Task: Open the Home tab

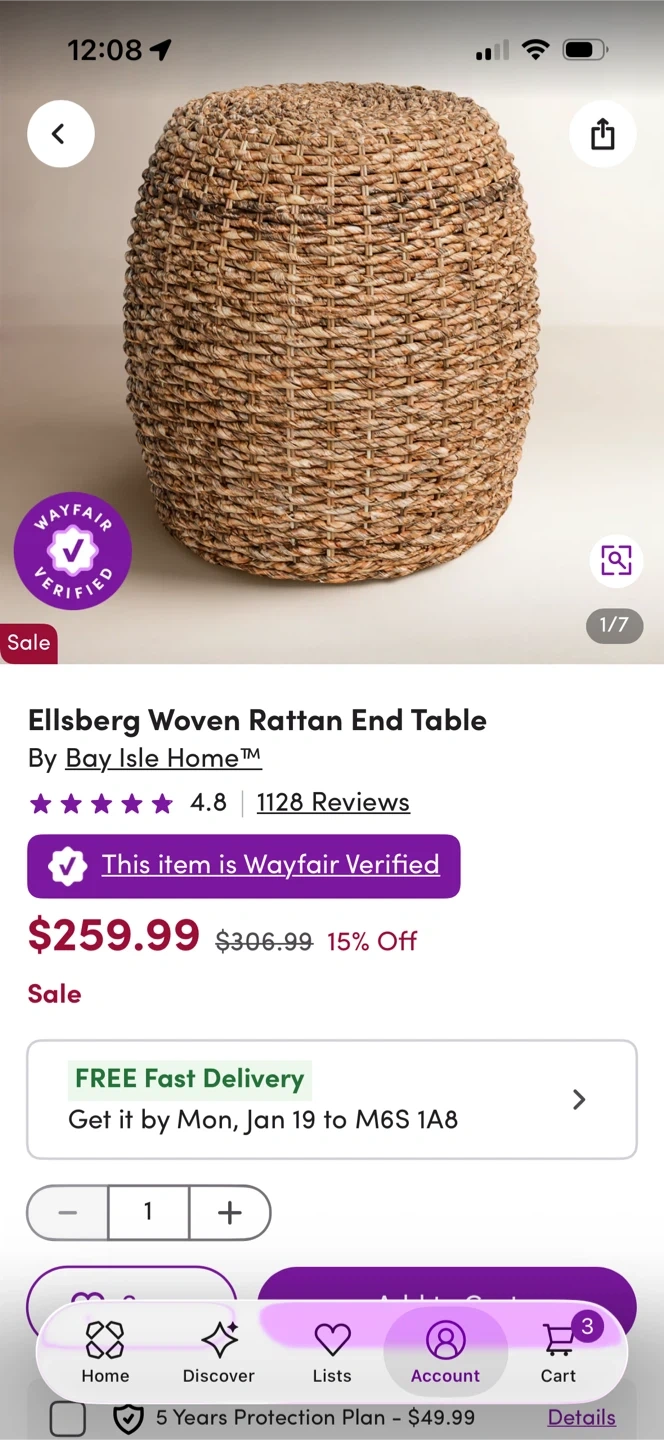Action: (105, 1352)
